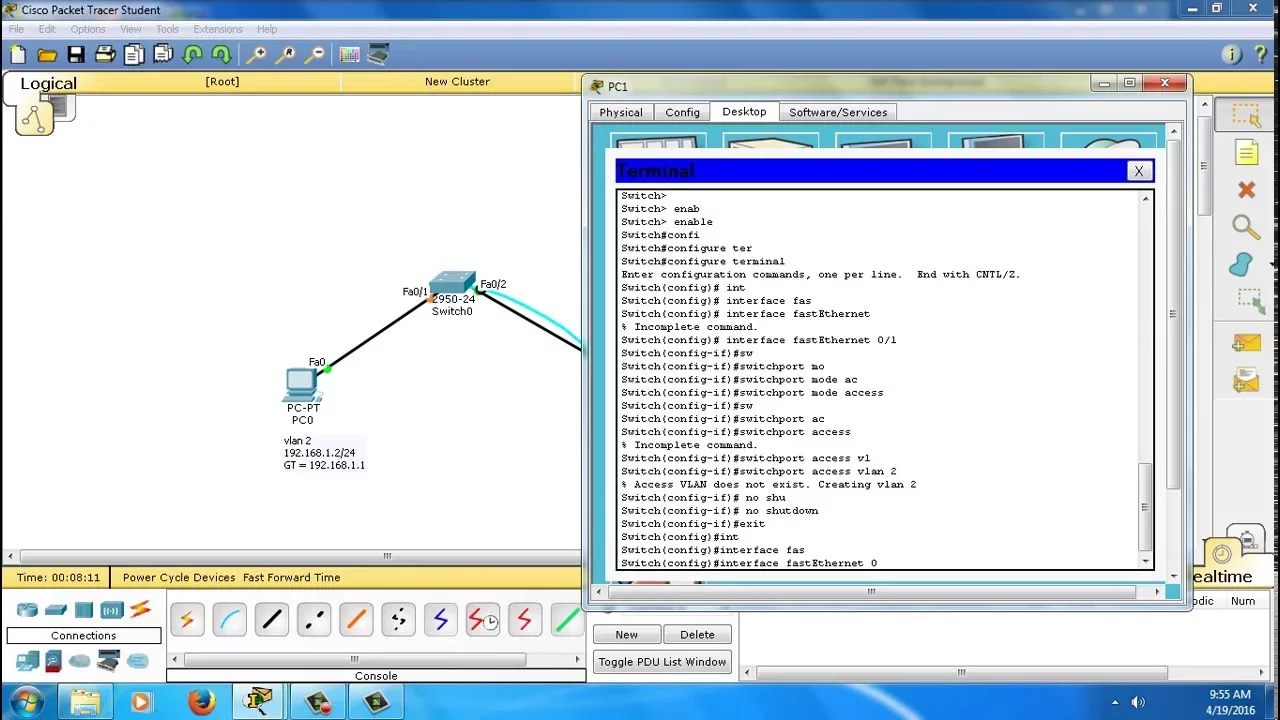
Task: Choose the Resize Shape tool
Action: [x=1249, y=301]
